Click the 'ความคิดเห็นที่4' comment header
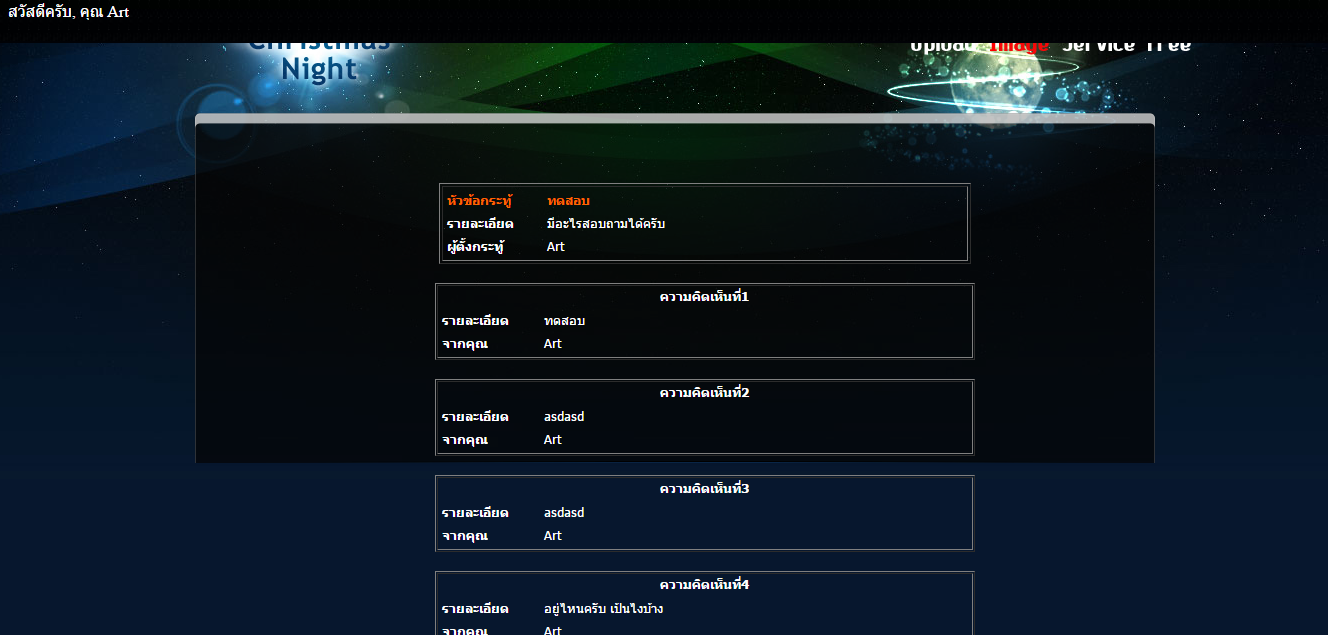Screen dimensions: 1328x635 coord(704,585)
